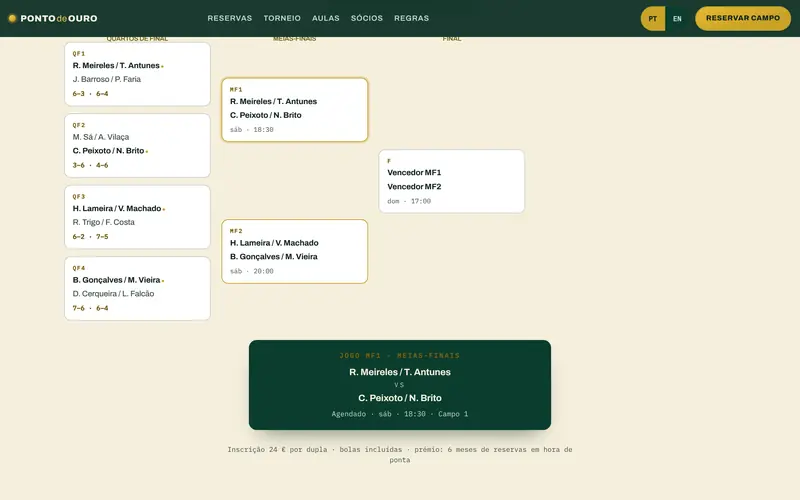Open the Regras page

[x=411, y=18]
